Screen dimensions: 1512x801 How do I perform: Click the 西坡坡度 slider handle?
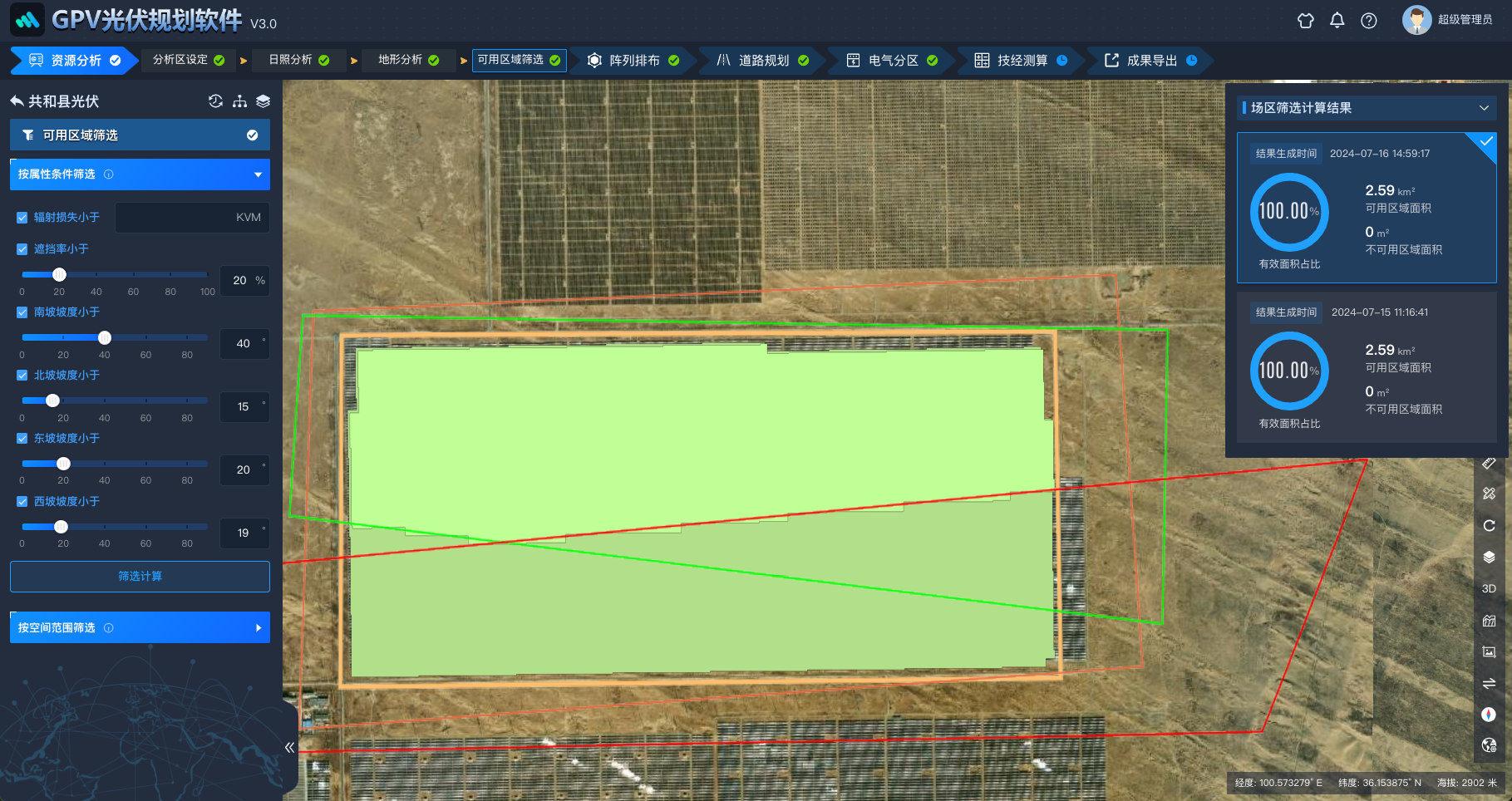pos(61,527)
